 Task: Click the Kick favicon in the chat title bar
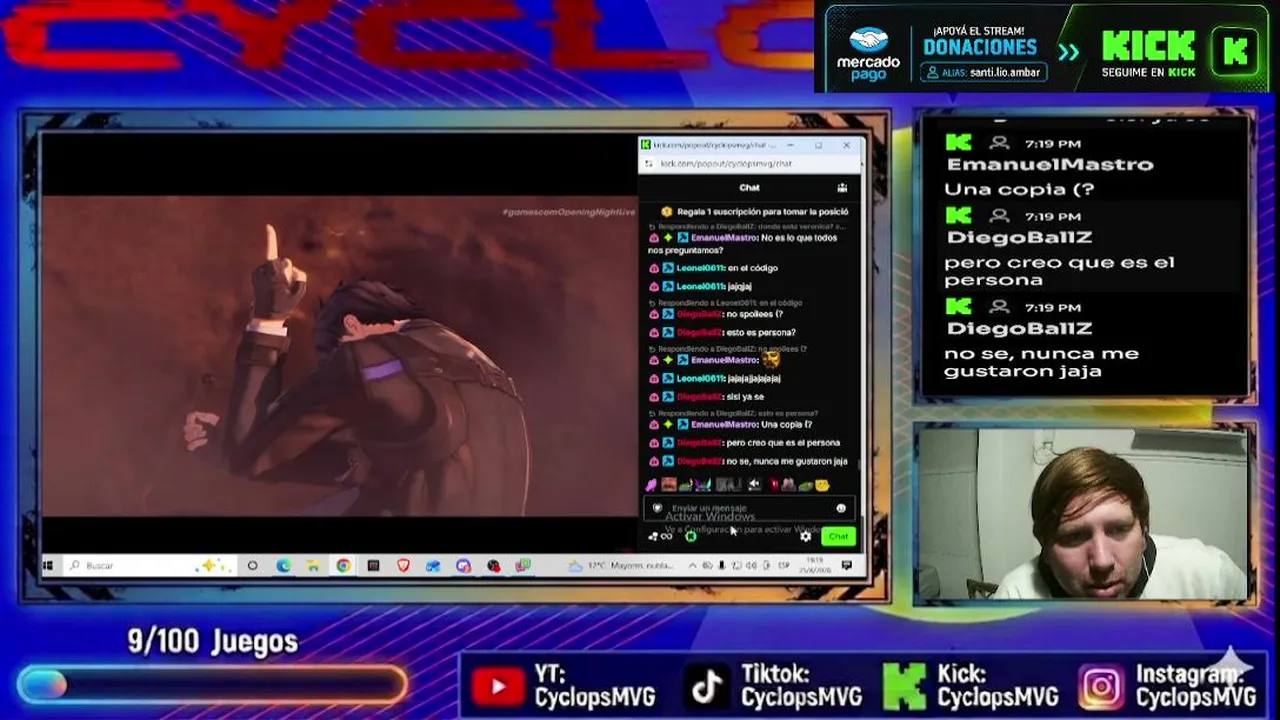click(646, 145)
